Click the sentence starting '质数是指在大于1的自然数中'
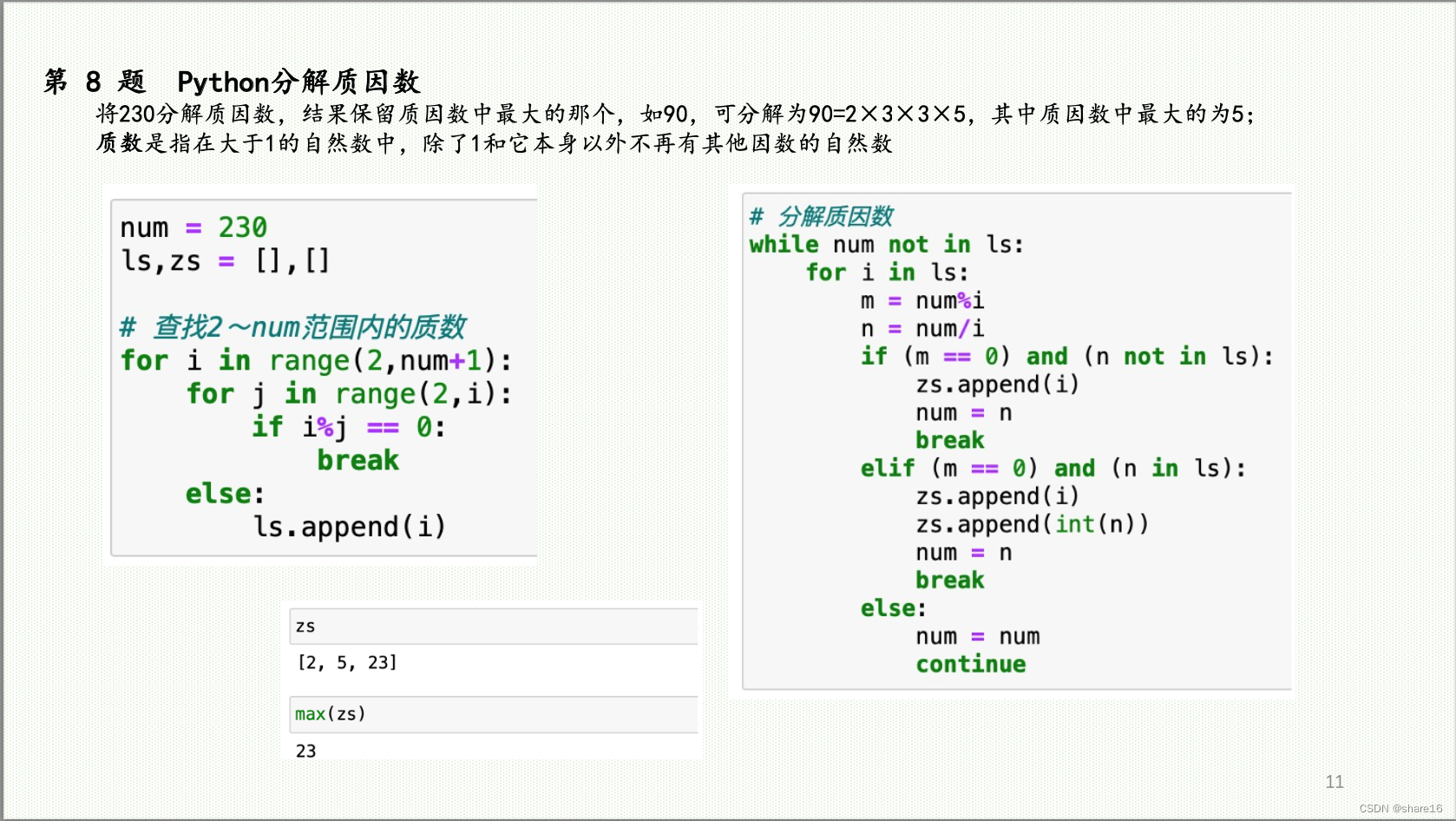The image size is (1456, 821). click(494, 143)
